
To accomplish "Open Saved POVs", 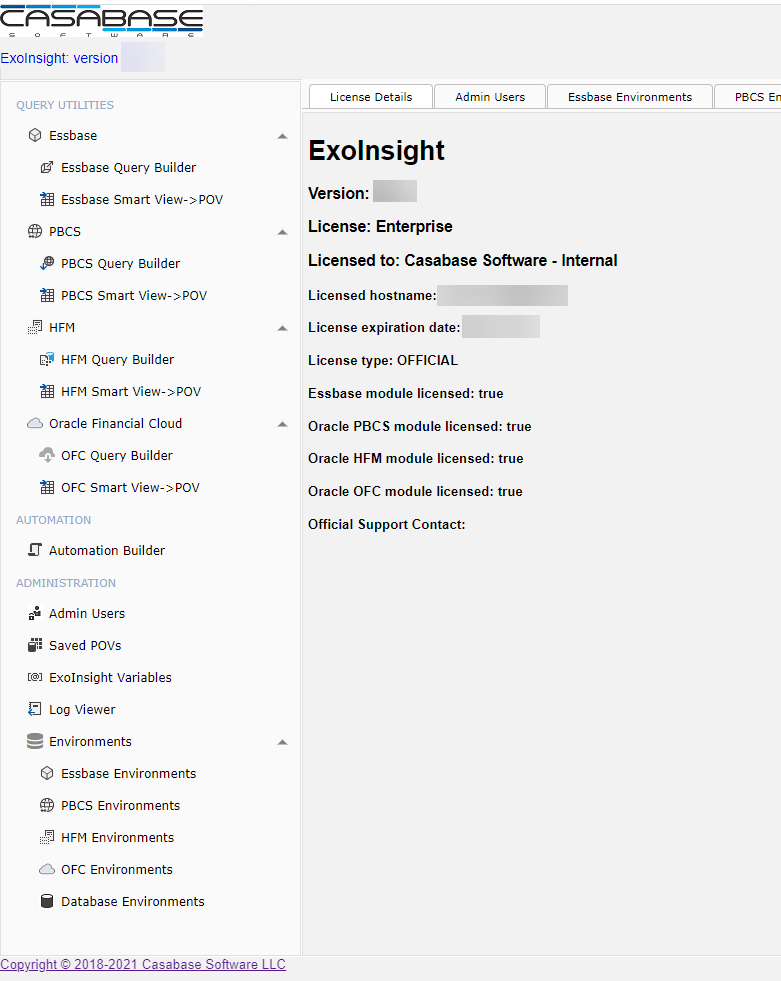I will pos(85,645).
